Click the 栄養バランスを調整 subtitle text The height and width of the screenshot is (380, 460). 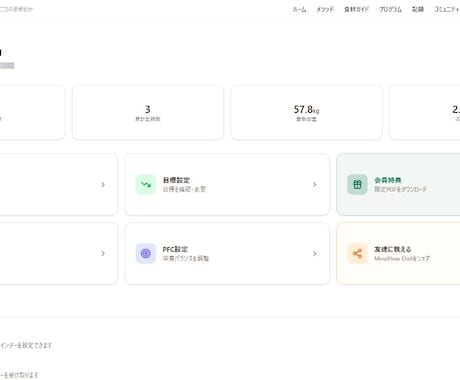point(186,258)
